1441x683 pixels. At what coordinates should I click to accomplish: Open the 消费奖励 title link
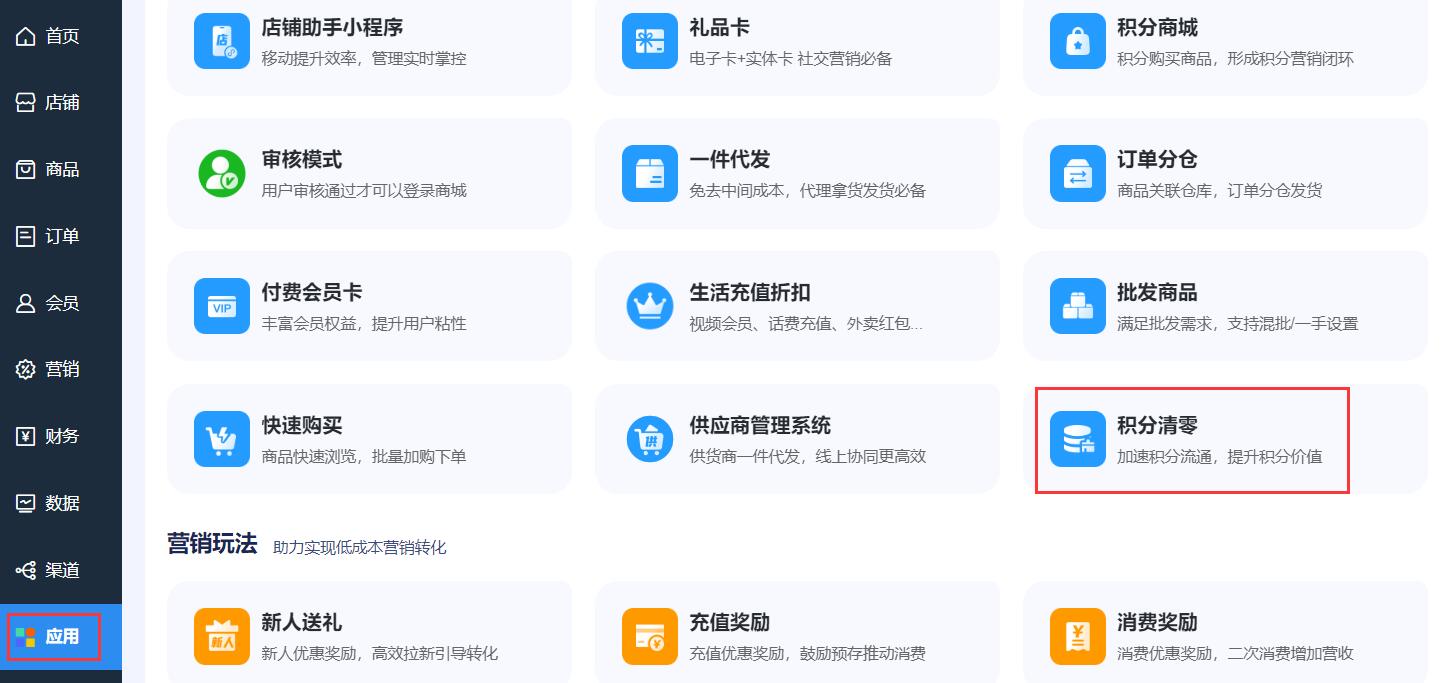1157,622
